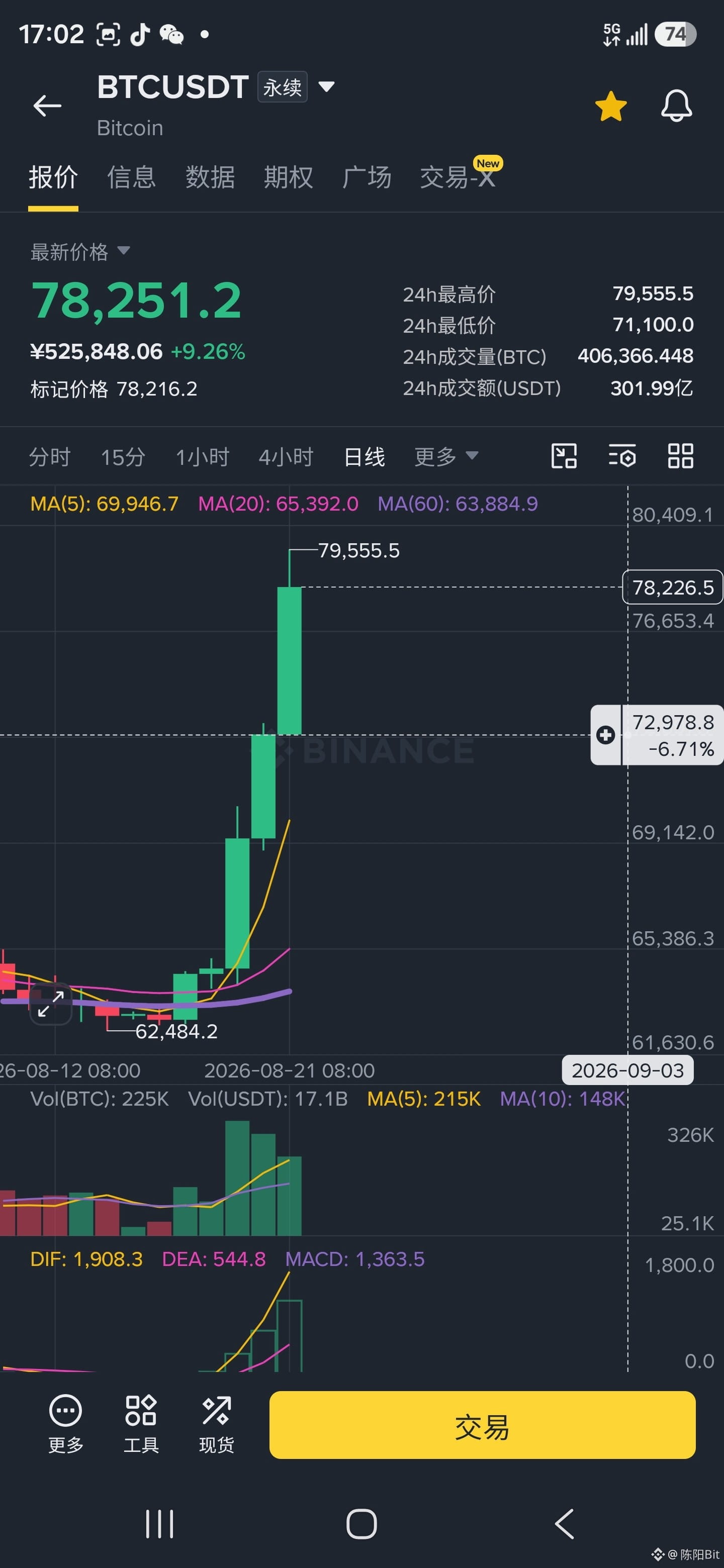Tap 24h成交量(BTC) value 406,366.448
The image size is (724, 1568).
(636, 356)
